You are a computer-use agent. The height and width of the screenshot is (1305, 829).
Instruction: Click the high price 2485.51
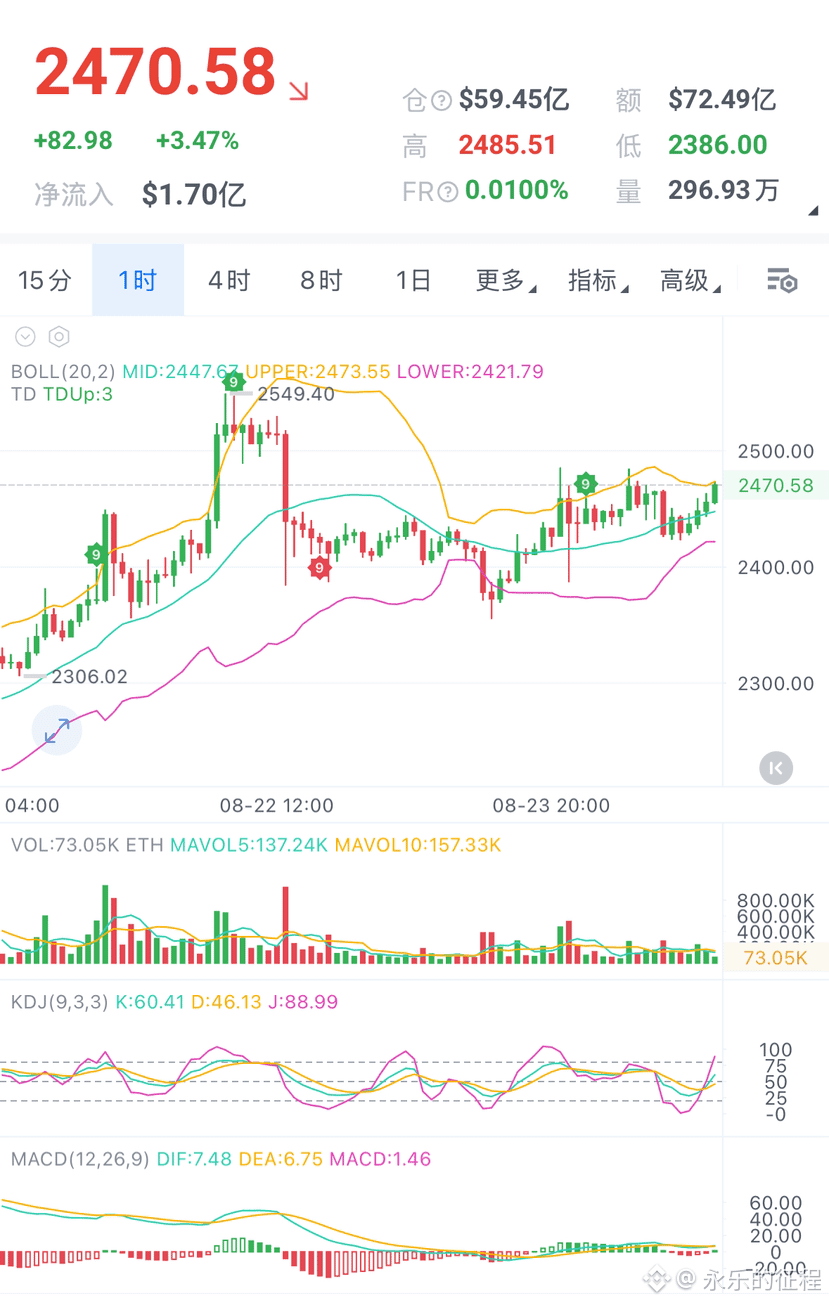(507, 145)
